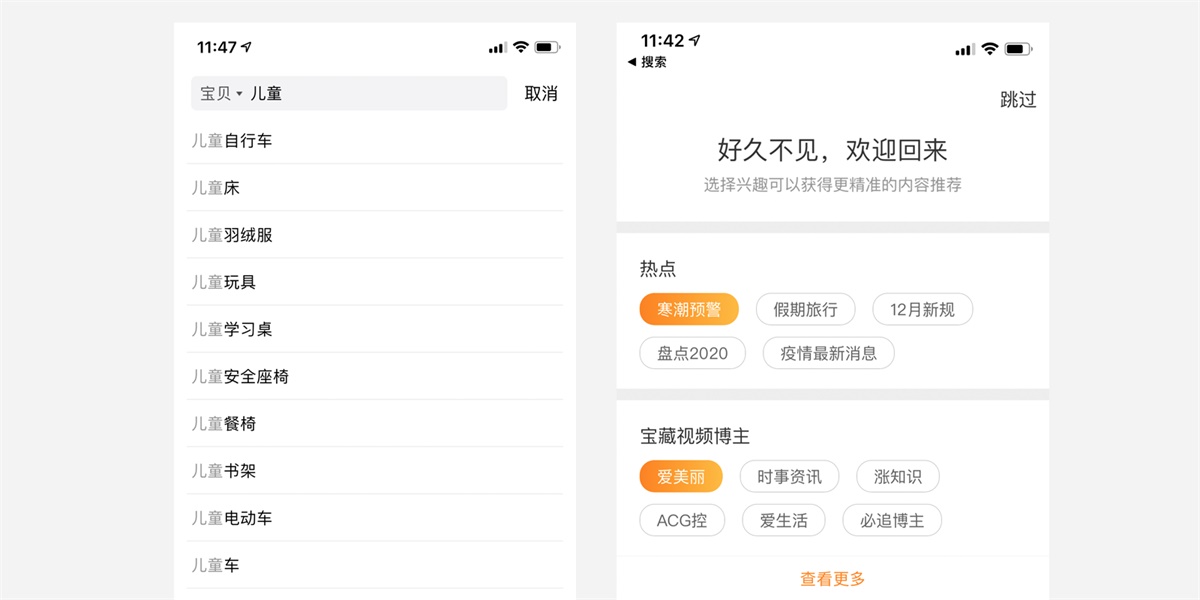Viewport: 1200px width, 600px height.
Task: Select the 爱生活 blogger tag
Action: pyautogui.click(x=784, y=520)
